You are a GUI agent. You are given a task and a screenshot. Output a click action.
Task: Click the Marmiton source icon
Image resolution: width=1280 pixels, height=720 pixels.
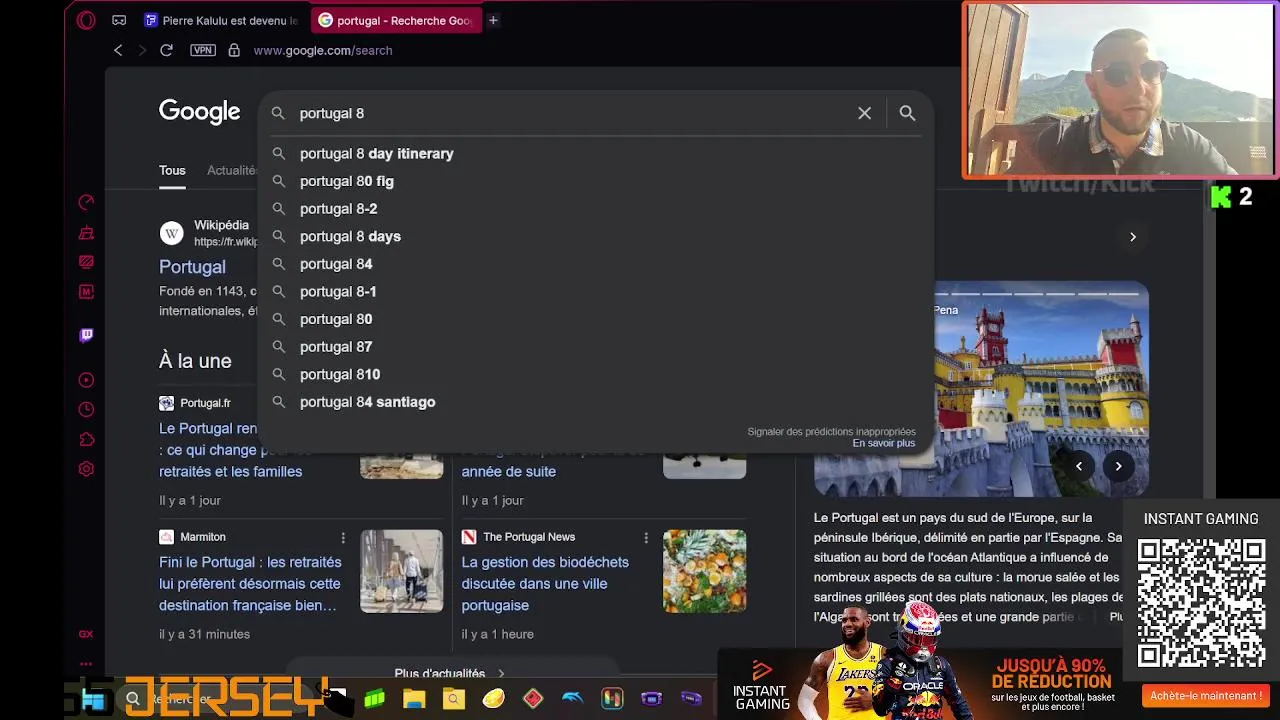(x=166, y=537)
